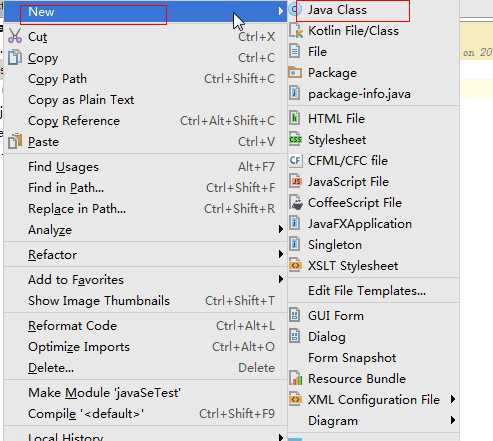Click the Resource Bundle chart icon
Image resolution: width=493 pixels, height=441 pixels.
click(296, 378)
